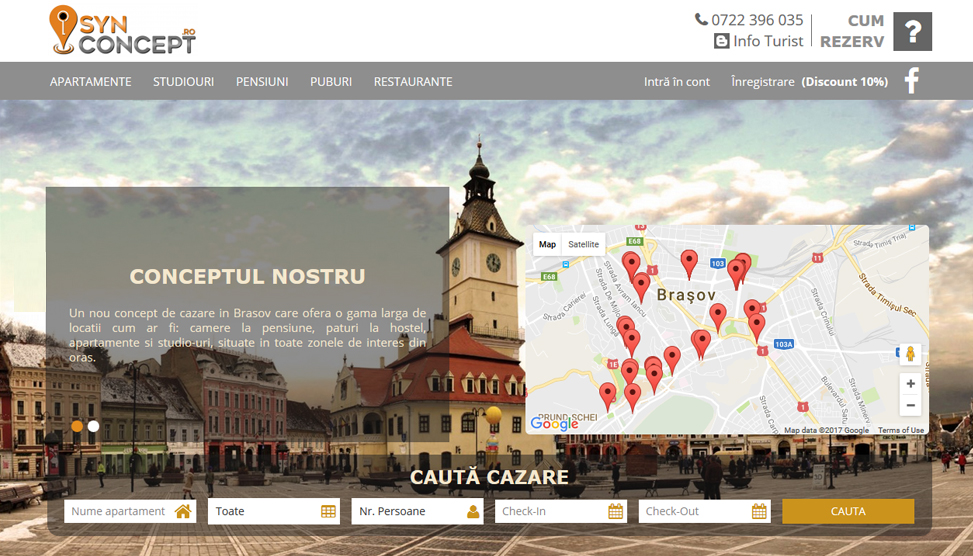Open the Info Turist link
The image size is (973, 556).
pos(768,41)
